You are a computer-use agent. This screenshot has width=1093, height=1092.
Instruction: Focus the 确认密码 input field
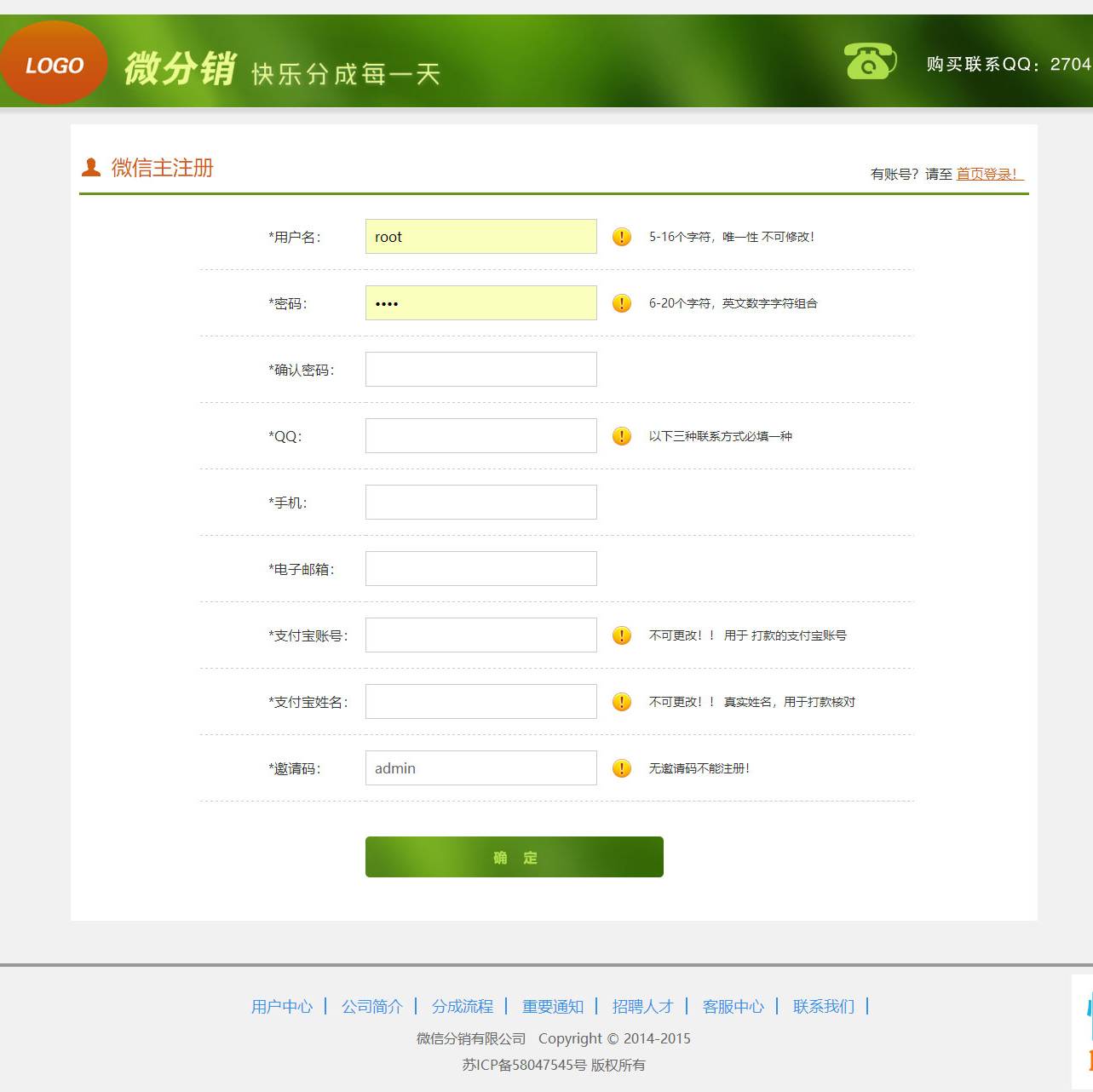(480, 370)
